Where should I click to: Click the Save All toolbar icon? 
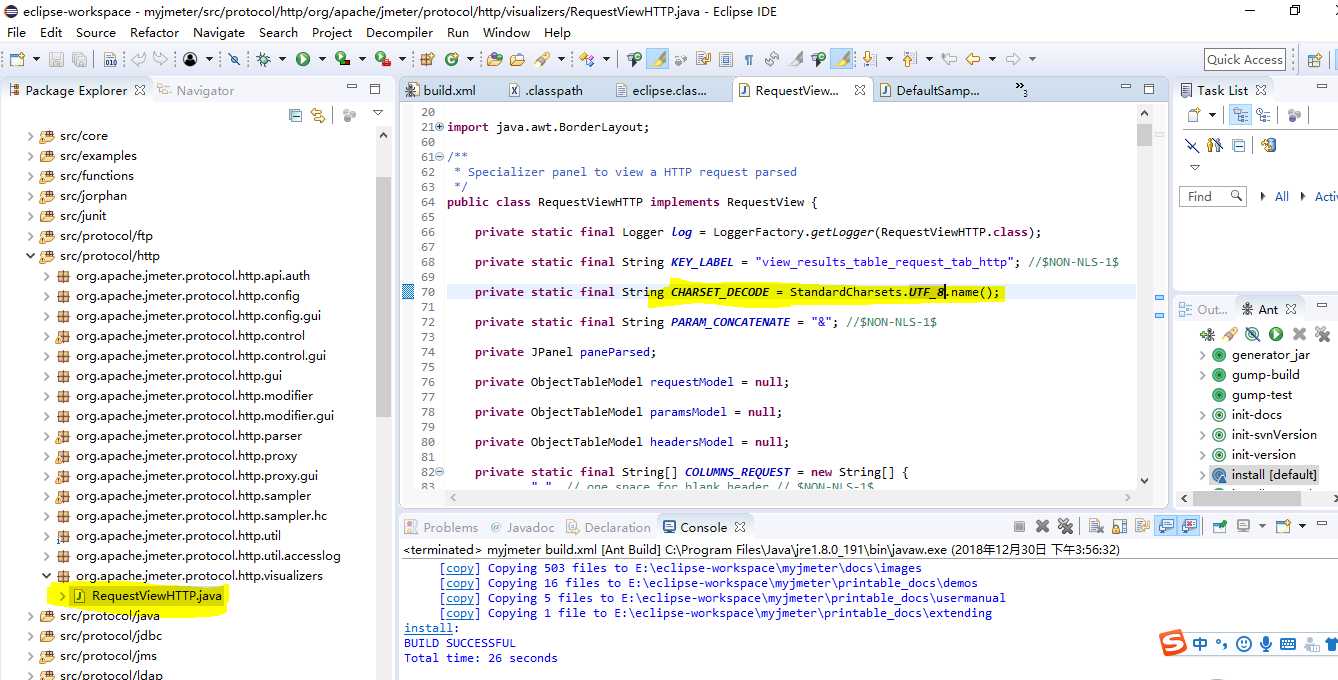(79, 59)
